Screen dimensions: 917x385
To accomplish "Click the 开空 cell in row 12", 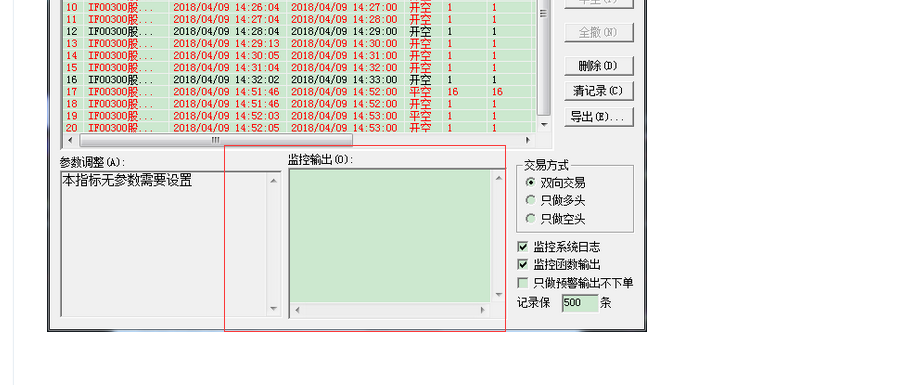I will [420, 32].
